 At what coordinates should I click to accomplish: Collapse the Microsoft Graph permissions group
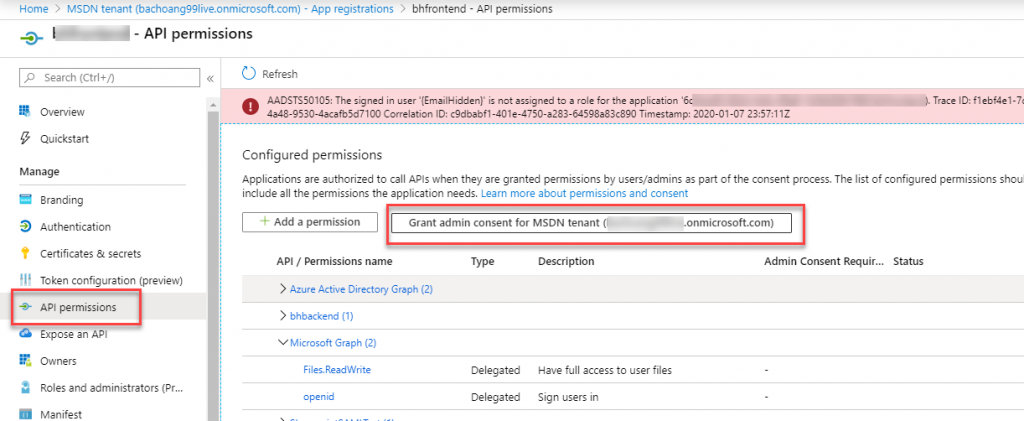click(x=283, y=342)
